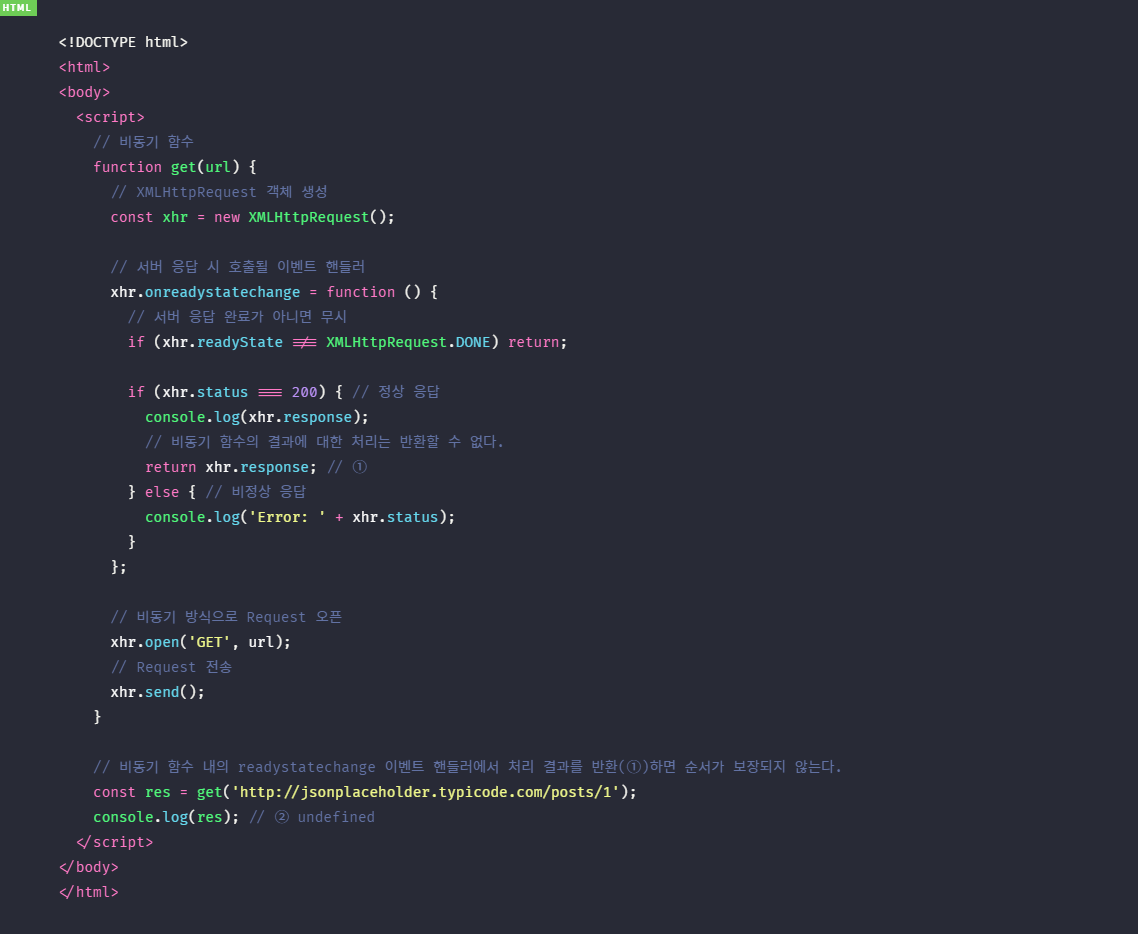Click the 'const res = get(' keyword portion
This screenshot has width=1138, height=934.
pos(162,792)
